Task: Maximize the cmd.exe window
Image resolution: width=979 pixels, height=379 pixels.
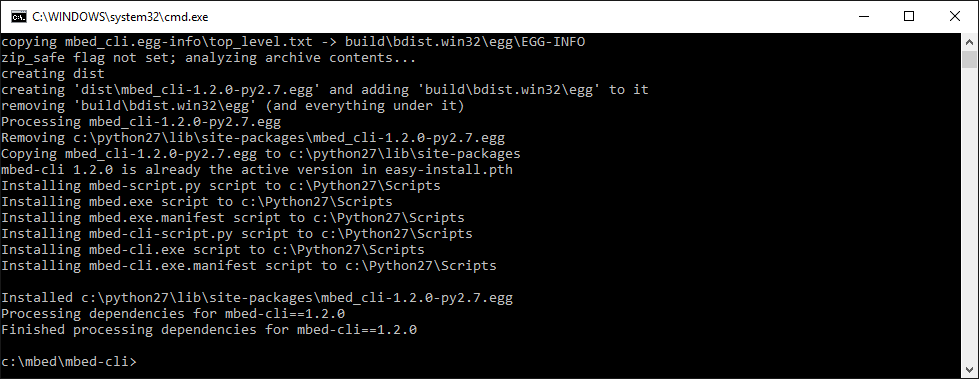Action: tap(909, 17)
